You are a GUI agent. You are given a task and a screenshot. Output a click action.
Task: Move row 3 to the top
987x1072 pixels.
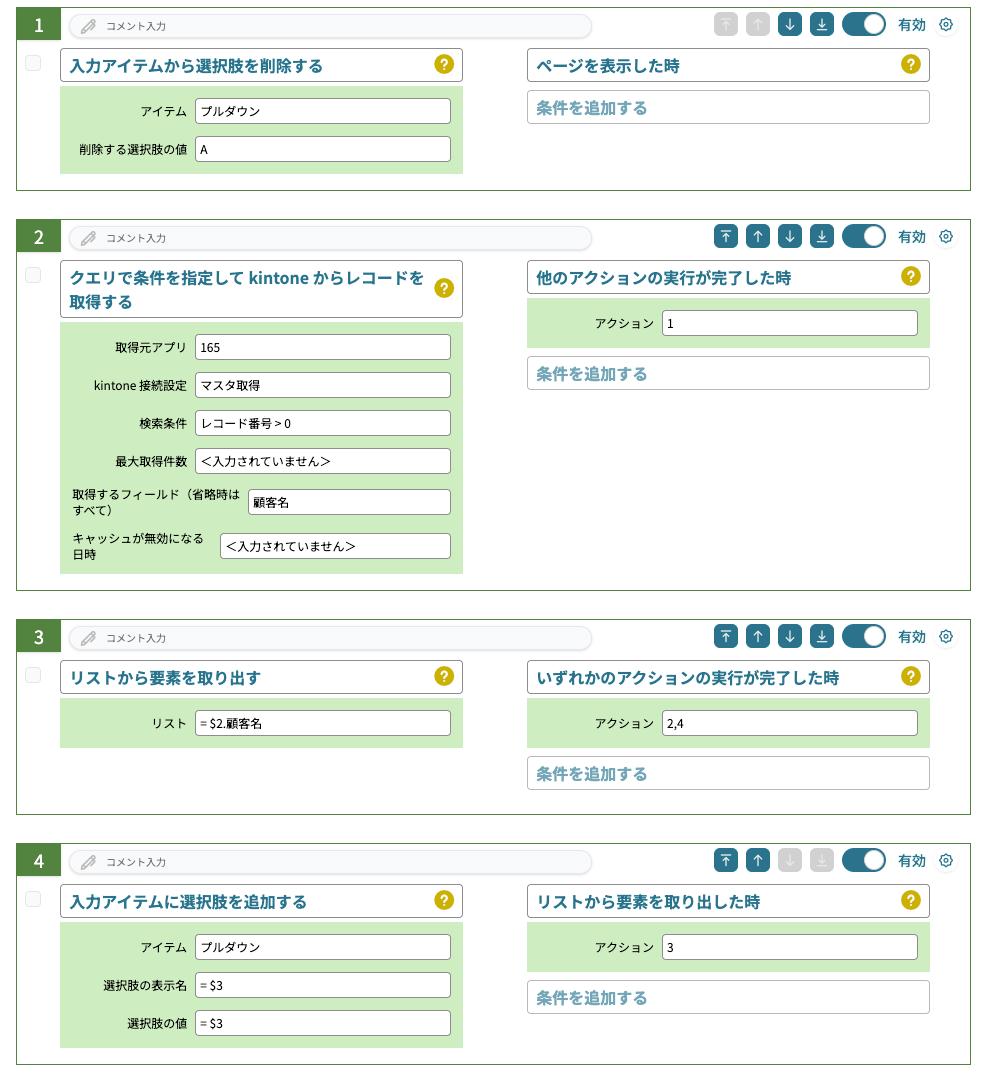pos(726,636)
